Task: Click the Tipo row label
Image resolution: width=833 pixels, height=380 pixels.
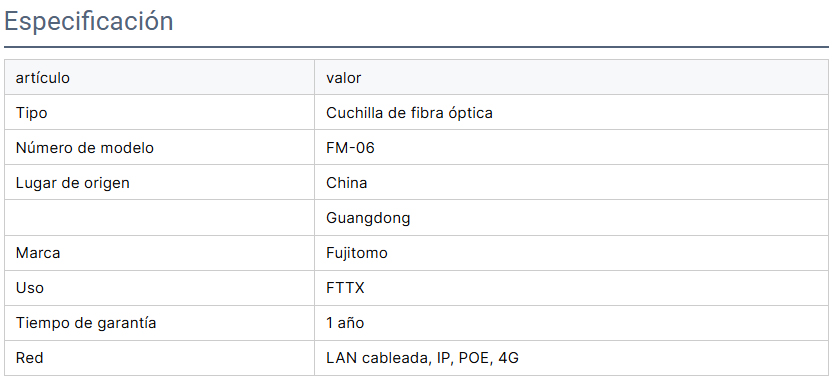Action: (31, 113)
